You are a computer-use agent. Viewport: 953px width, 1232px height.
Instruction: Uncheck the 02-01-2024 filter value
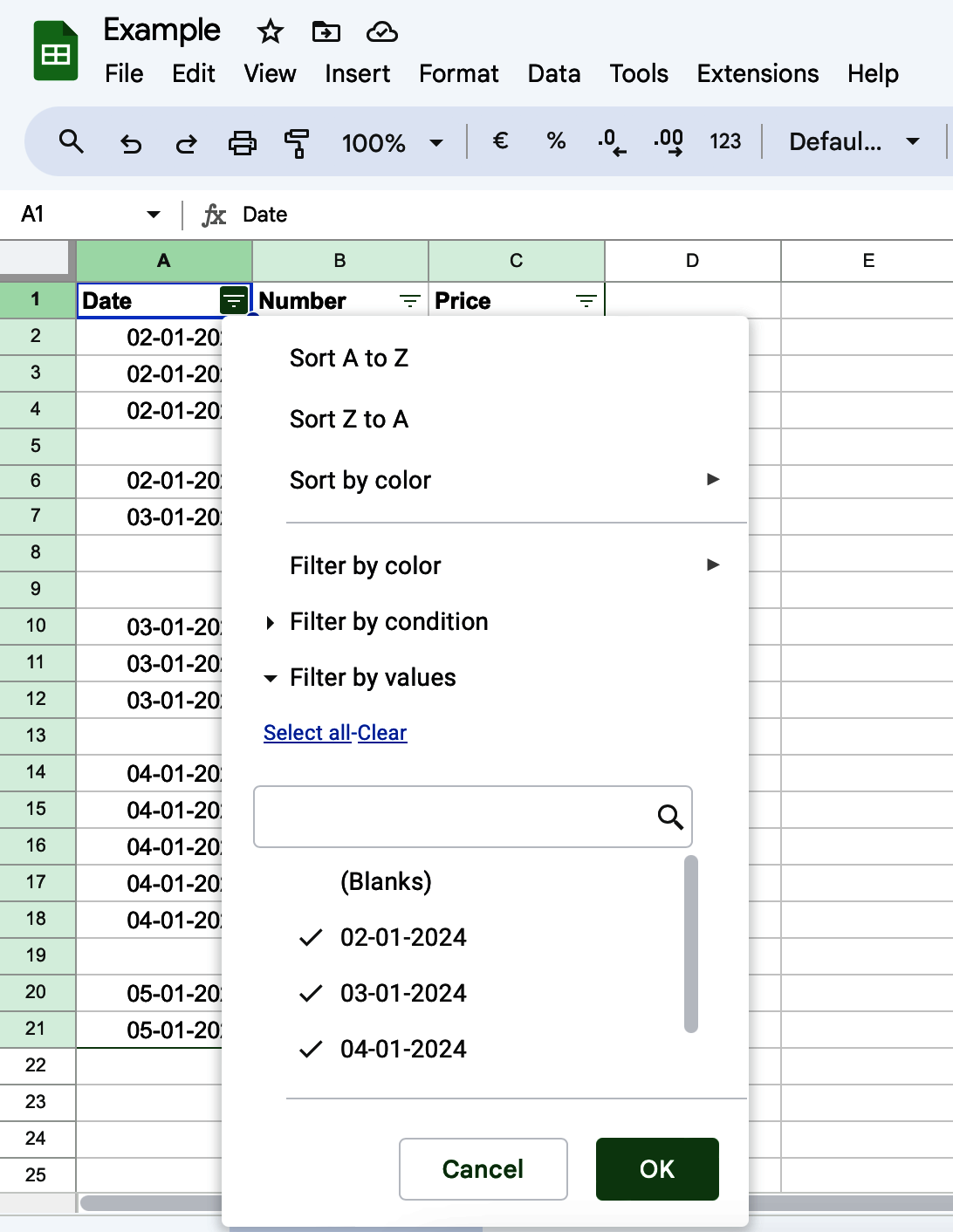(311, 937)
